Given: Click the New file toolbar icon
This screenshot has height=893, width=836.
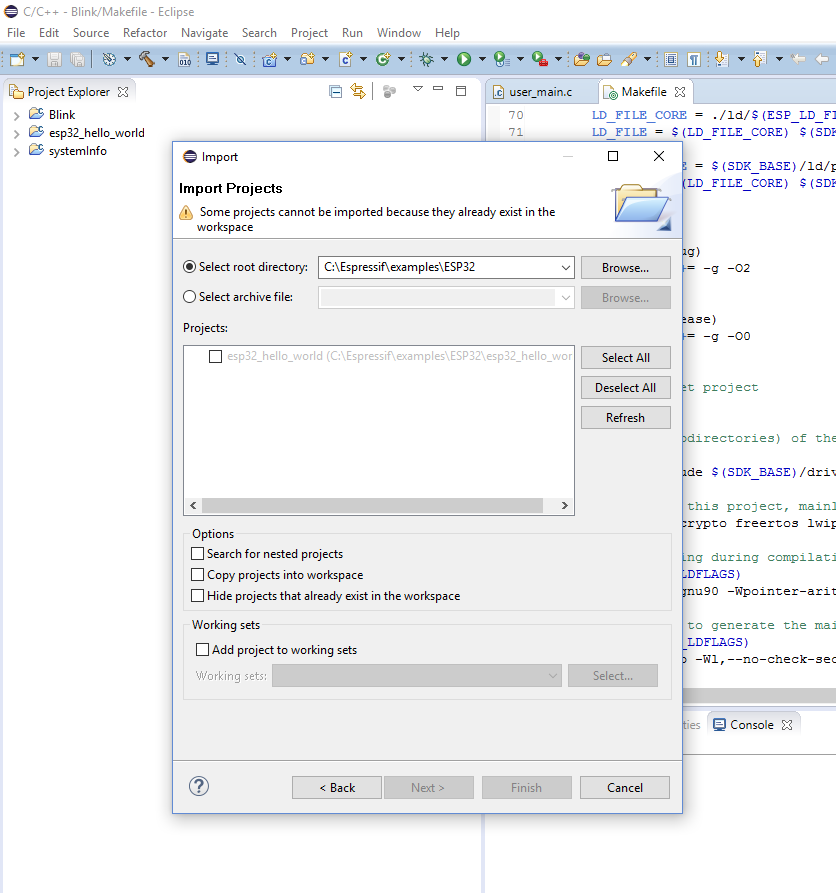Looking at the screenshot, I should tap(17, 59).
